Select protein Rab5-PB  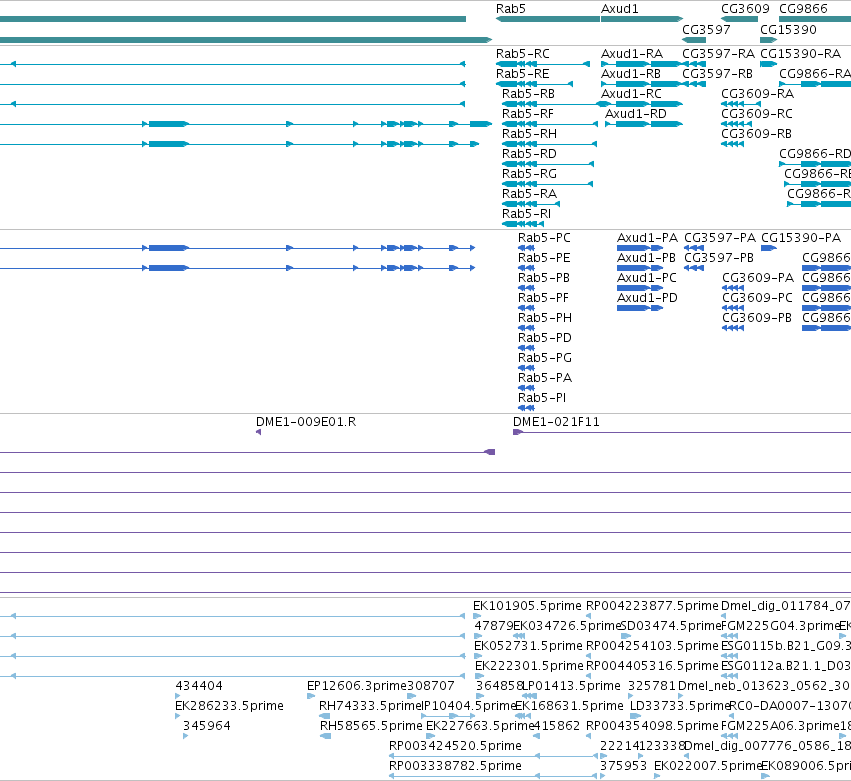click(544, 278)
